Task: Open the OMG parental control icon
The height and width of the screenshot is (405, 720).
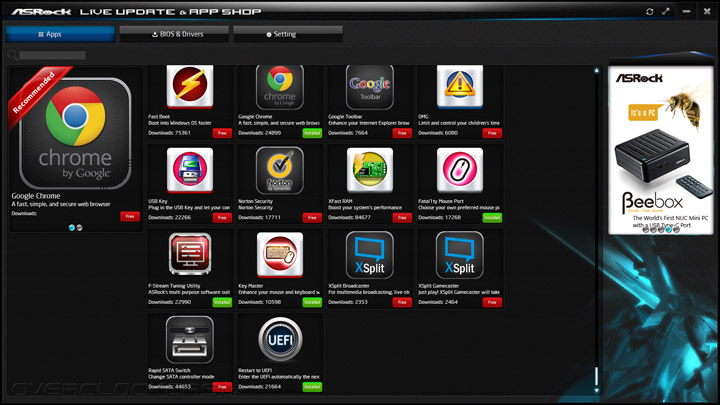Action: tap(460, 86)
